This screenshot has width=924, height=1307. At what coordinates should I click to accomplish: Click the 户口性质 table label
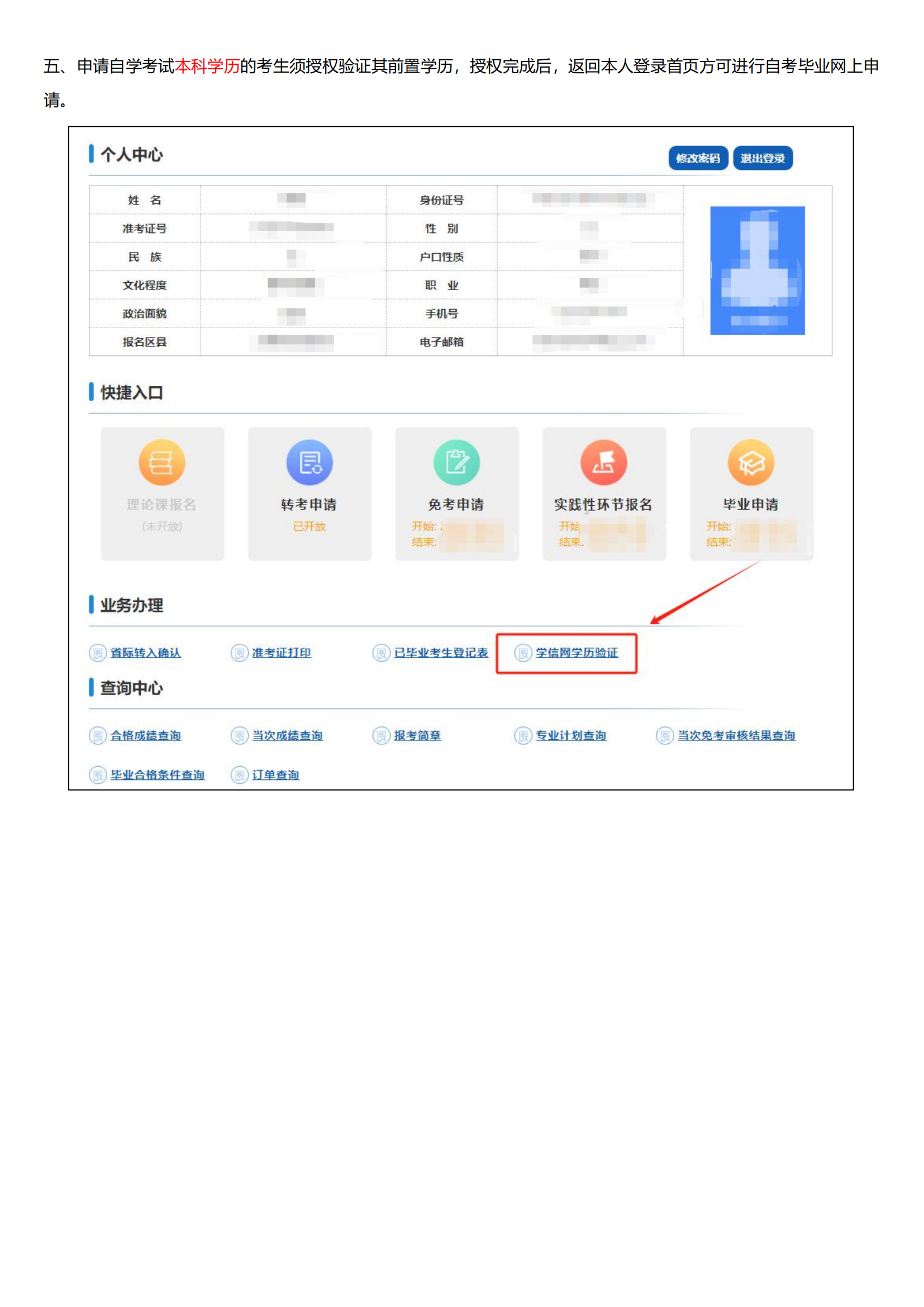point(441,257)
